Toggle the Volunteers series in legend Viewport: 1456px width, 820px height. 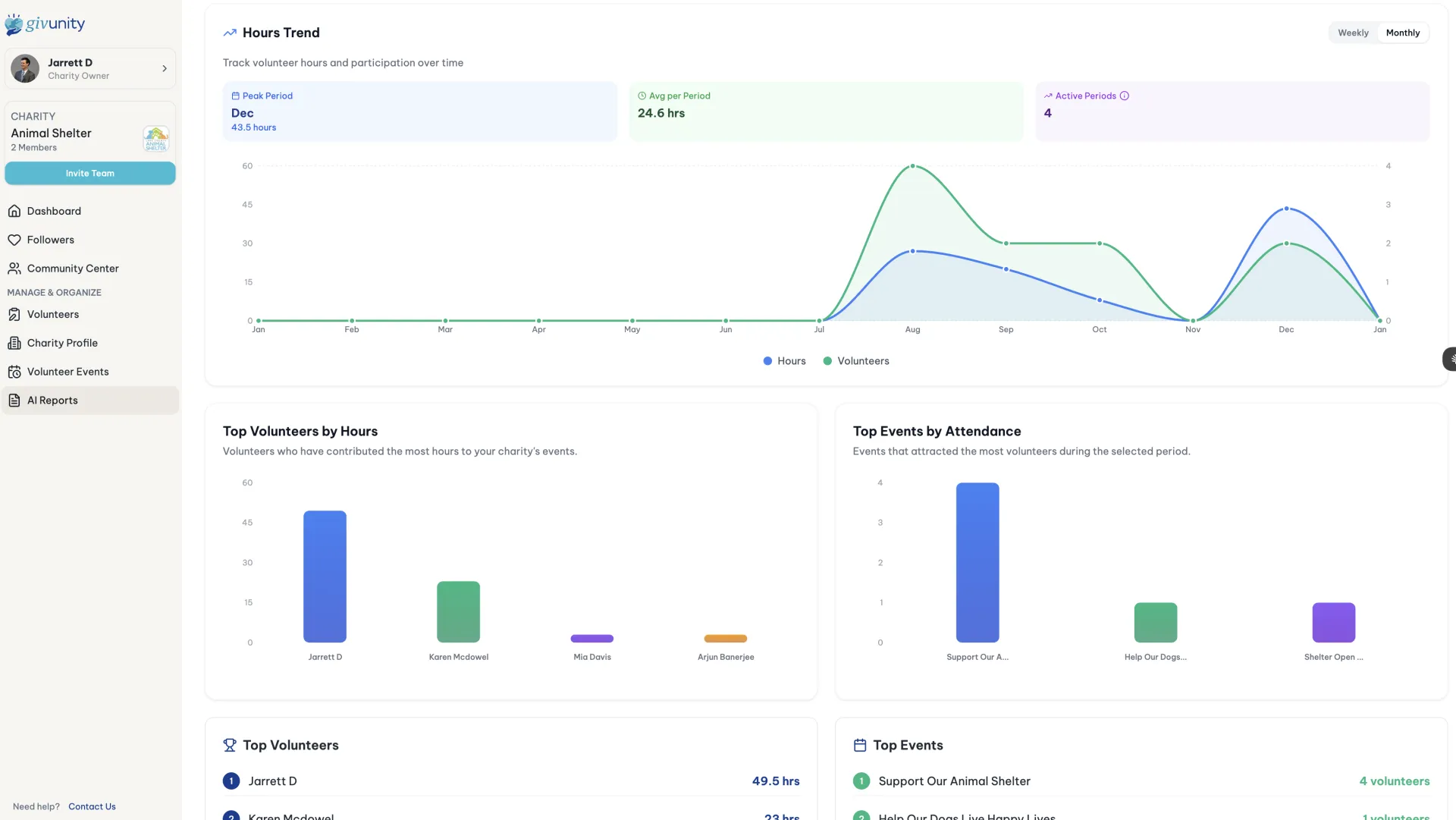pos(856,361)
